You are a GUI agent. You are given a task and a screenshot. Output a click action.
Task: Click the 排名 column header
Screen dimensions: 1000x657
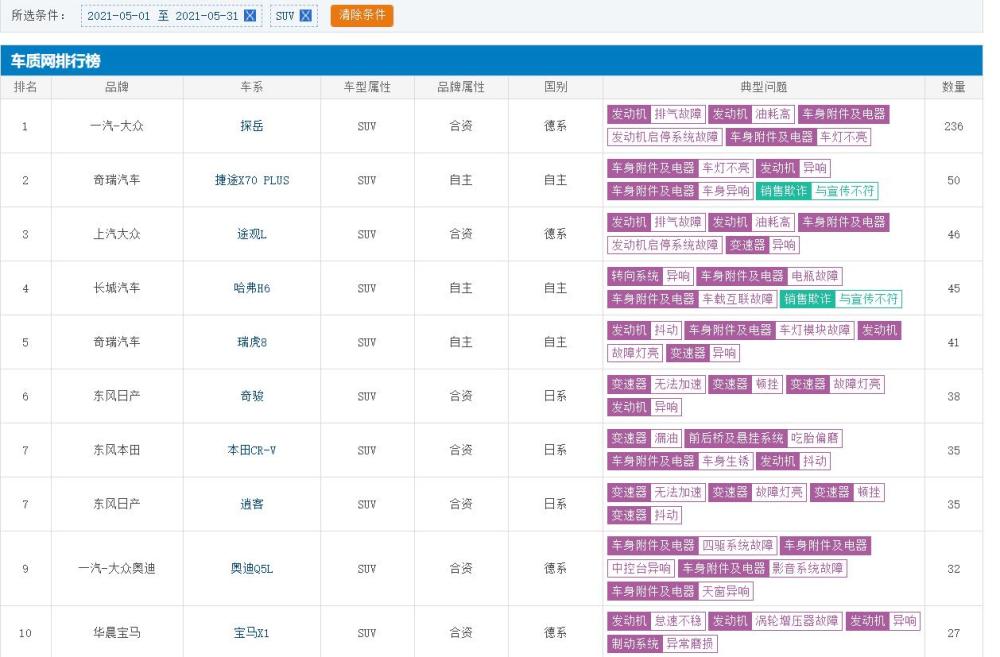point(26,87)
